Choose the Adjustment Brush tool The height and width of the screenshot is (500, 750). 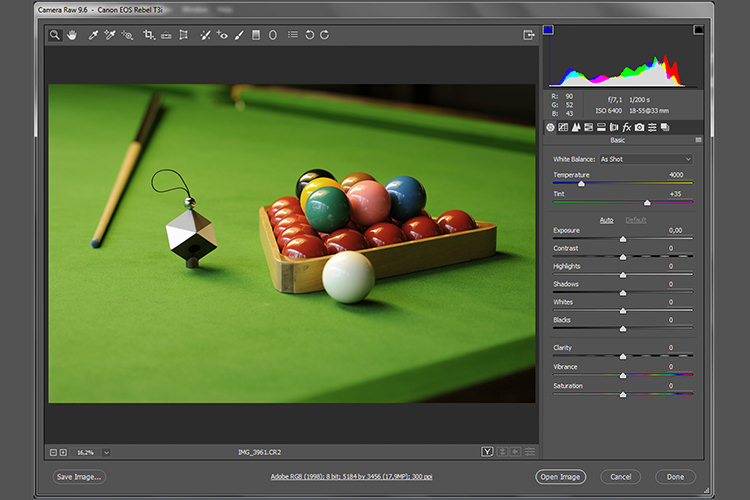click(239, 35)
